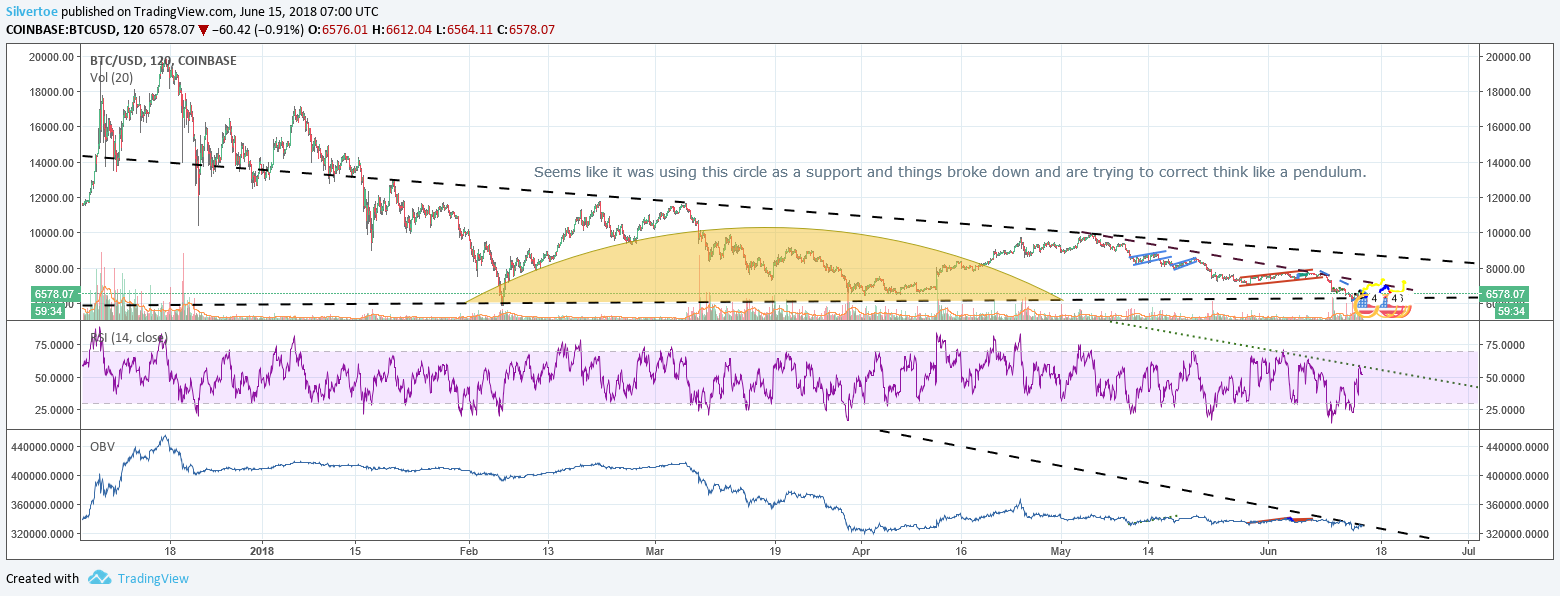This screenshot has height=596, width=1560.
Task: Click the green 6578.07 tag on left axis
Action: pos(54,294)
